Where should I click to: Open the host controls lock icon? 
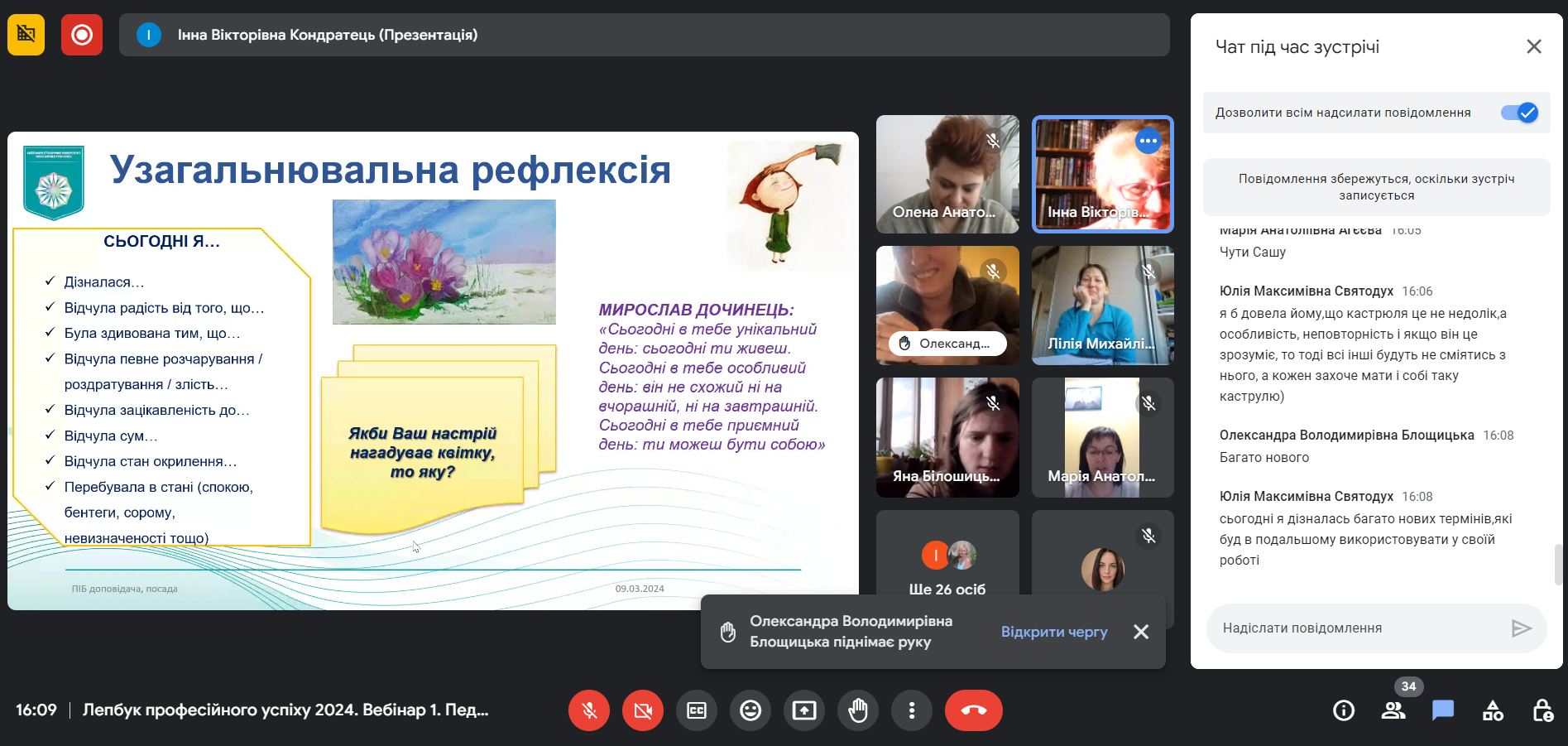click(x=1542, y=710)
